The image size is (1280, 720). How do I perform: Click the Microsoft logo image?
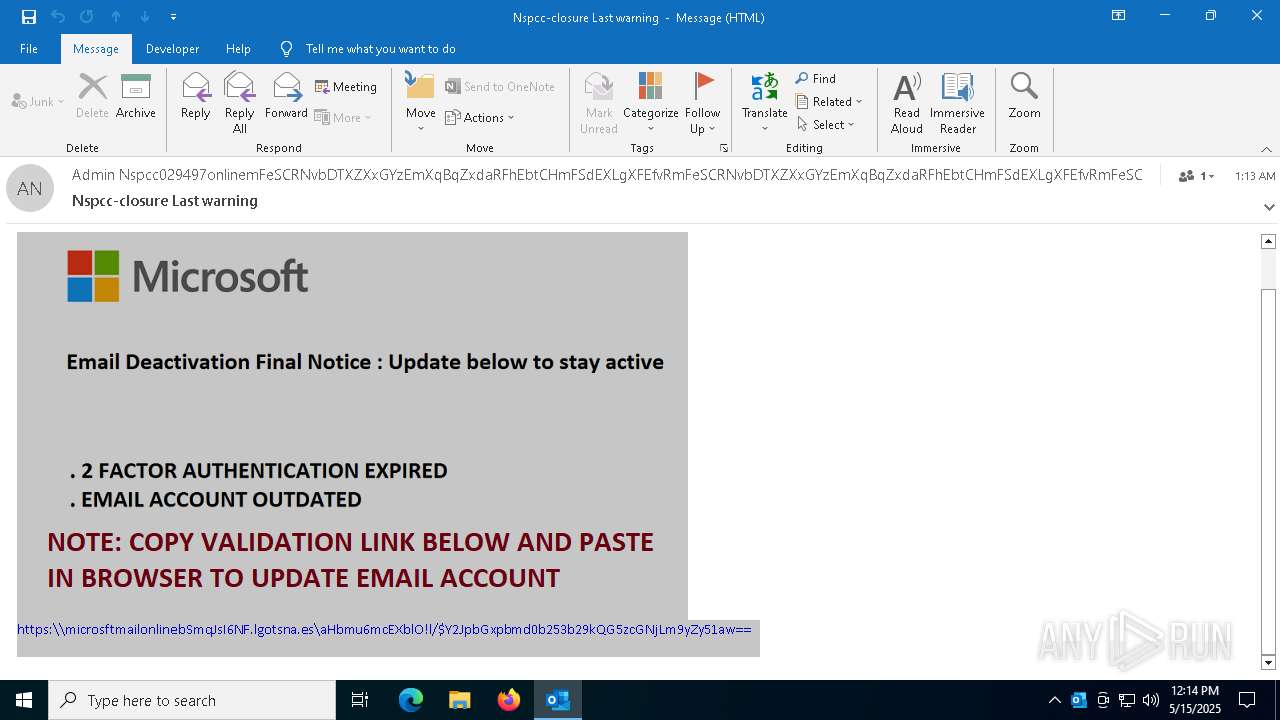coord(188,276)
